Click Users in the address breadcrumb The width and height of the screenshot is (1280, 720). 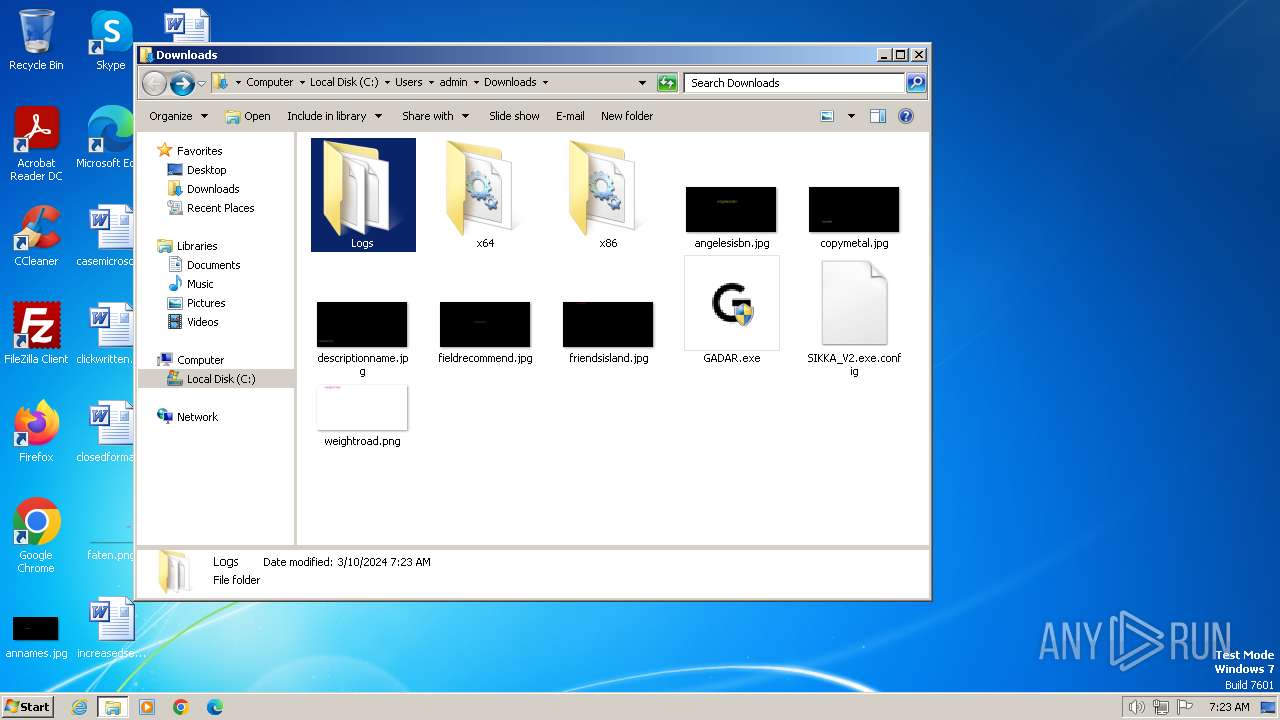[408, 83]
